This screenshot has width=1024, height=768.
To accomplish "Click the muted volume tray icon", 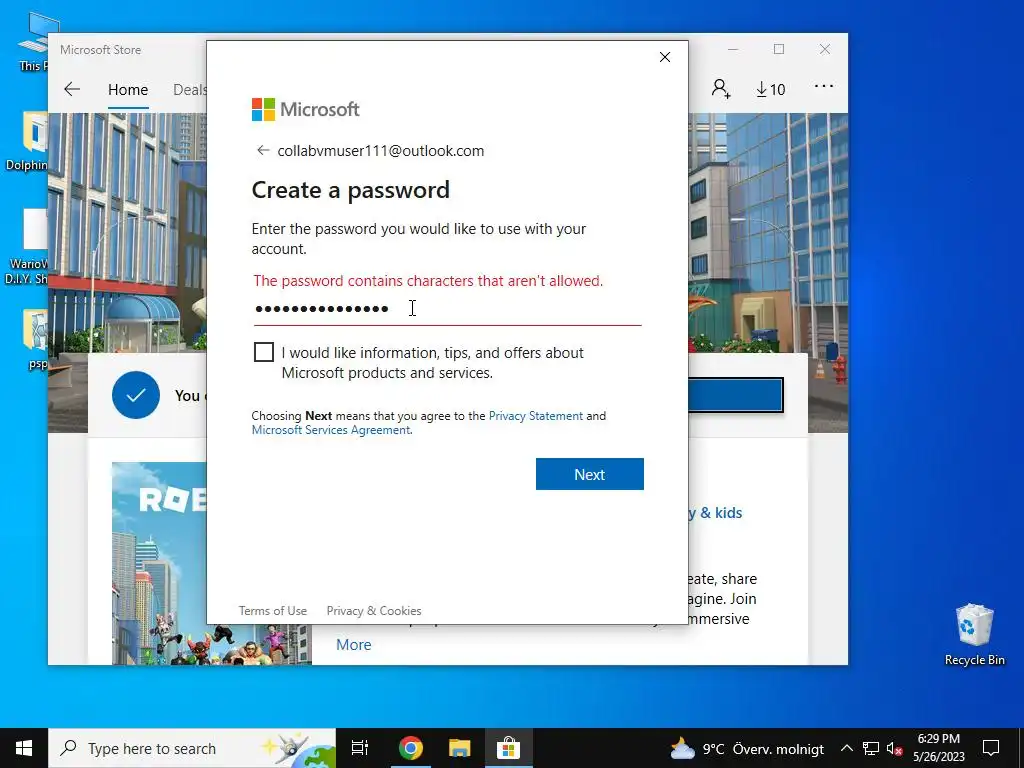I will [895, 748].
